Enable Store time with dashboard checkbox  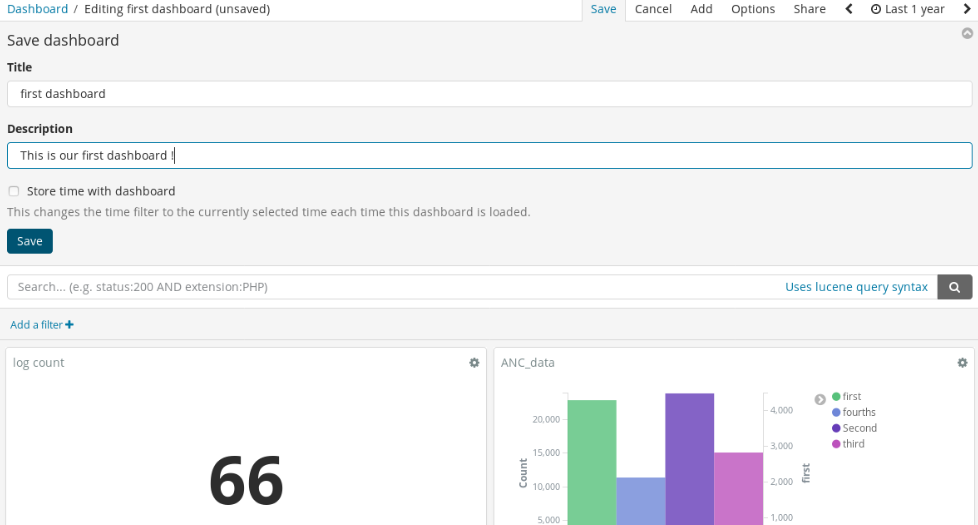click(x=14, y=191)
